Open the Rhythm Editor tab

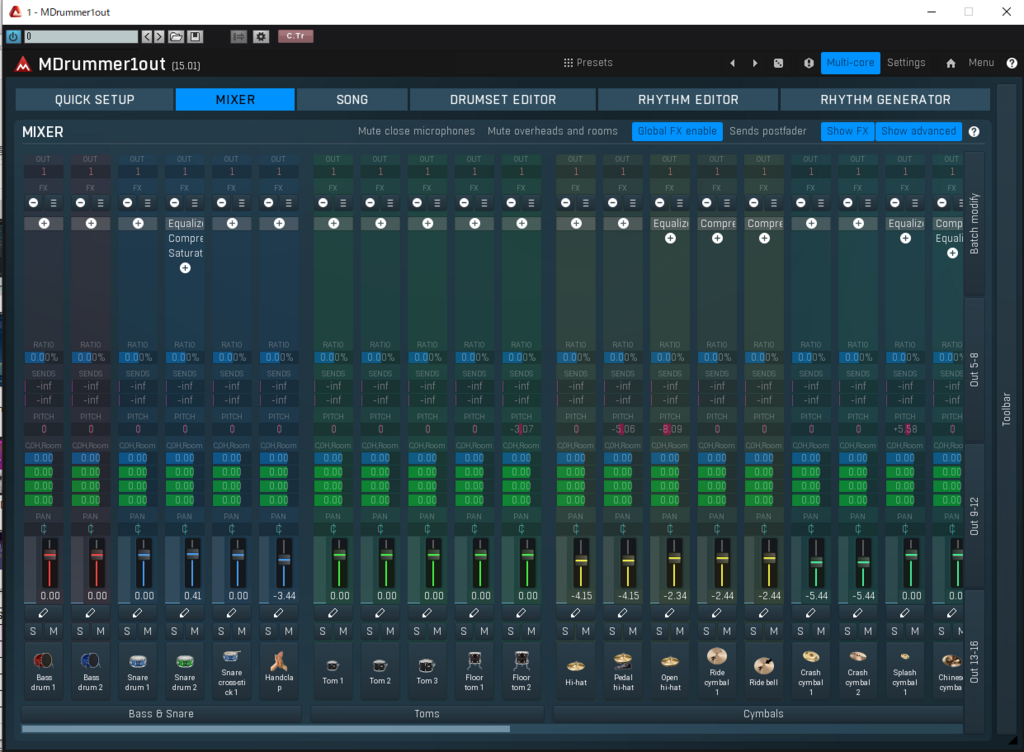[x=688, y=100]
